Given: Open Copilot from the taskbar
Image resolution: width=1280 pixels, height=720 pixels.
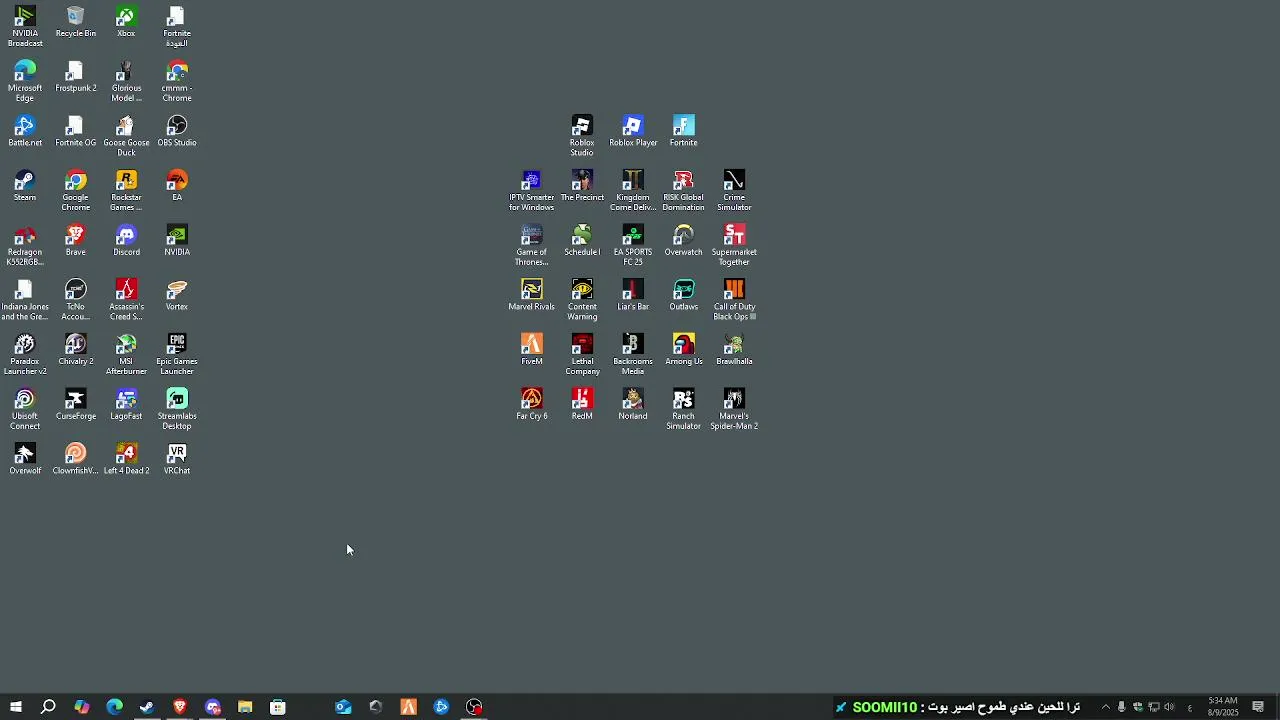Looking at the screenshot, I should [x=82, y=707].
